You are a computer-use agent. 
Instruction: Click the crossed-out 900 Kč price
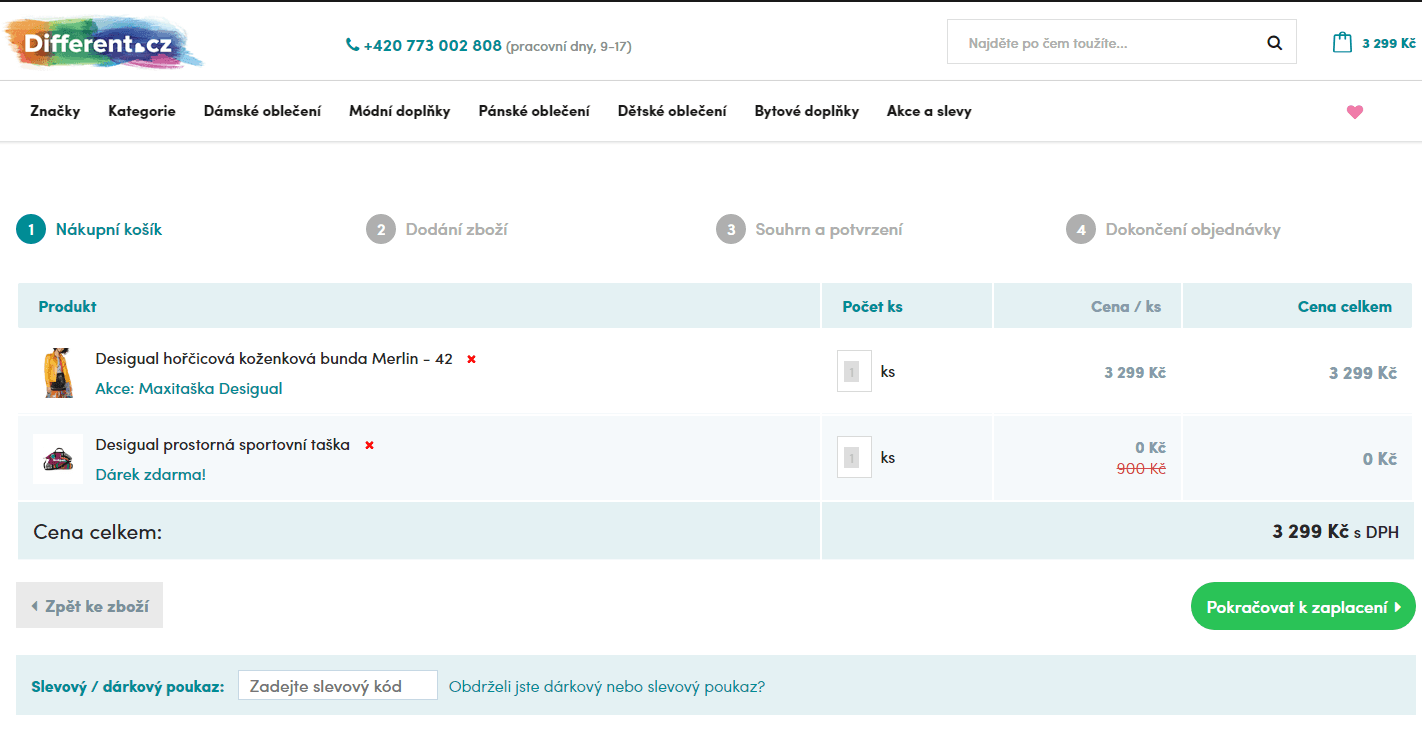click(x=1141, y=468)
